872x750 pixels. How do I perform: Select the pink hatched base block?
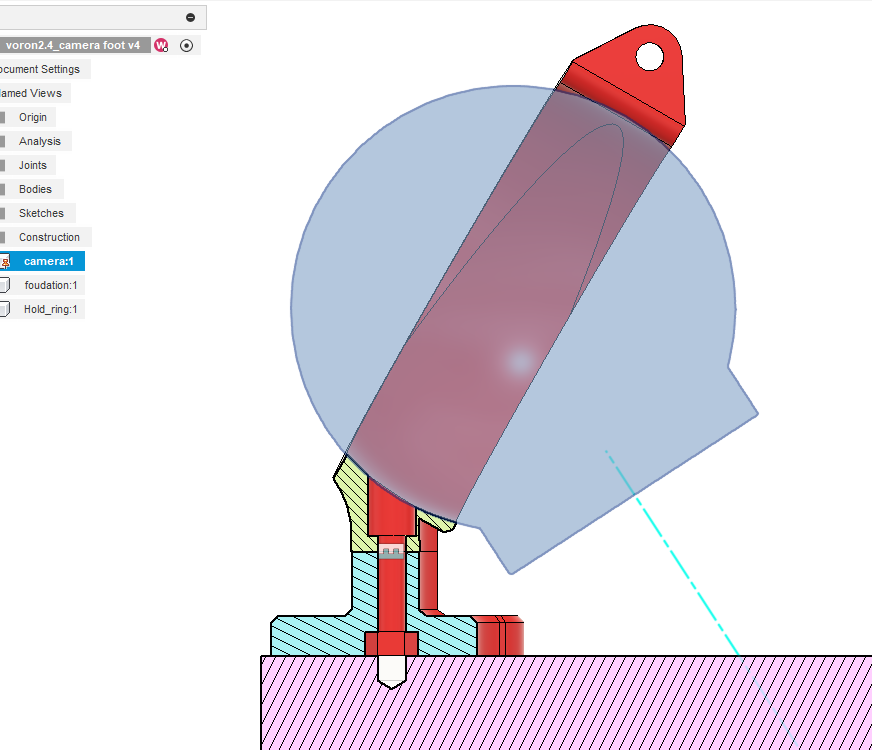(566, 703)
